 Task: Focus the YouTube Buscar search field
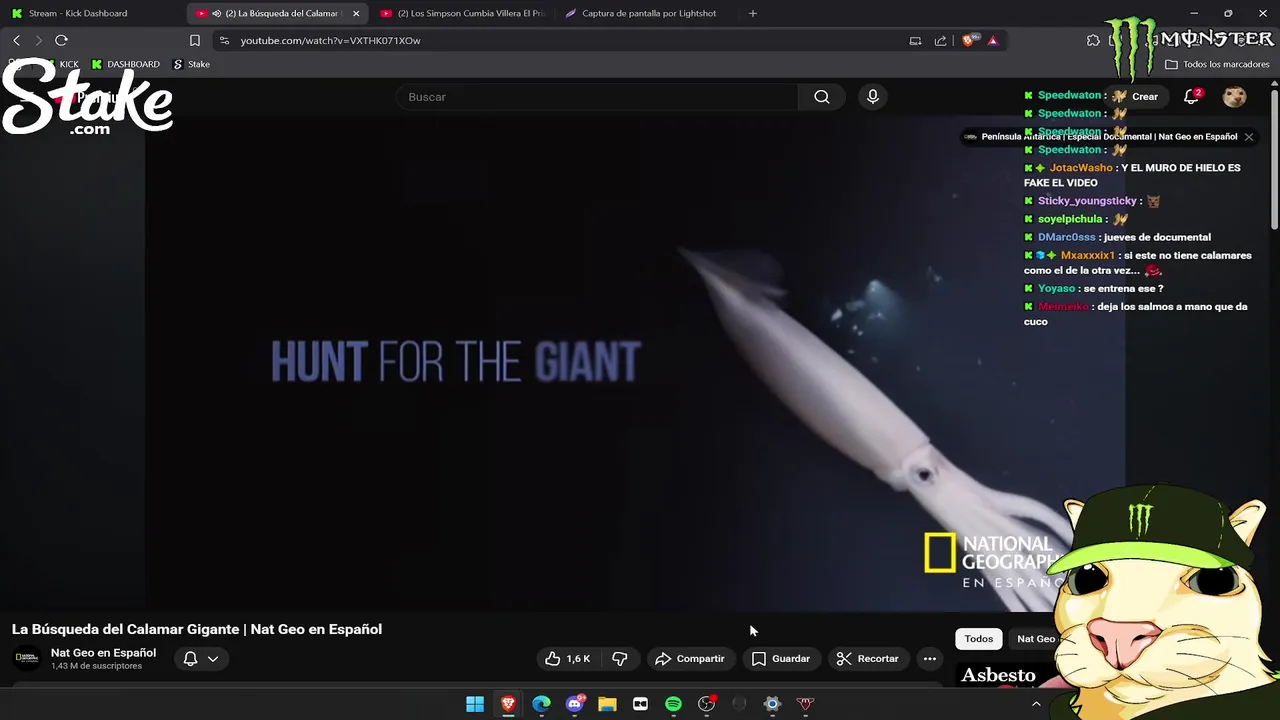[597, 97]
